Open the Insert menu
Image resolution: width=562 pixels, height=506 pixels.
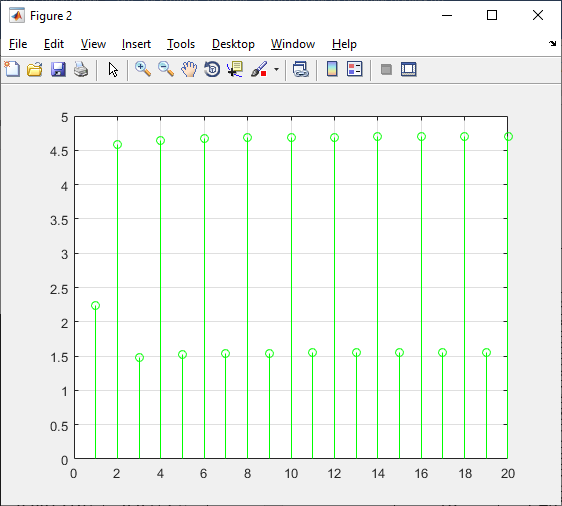click(x=136, y=44)
